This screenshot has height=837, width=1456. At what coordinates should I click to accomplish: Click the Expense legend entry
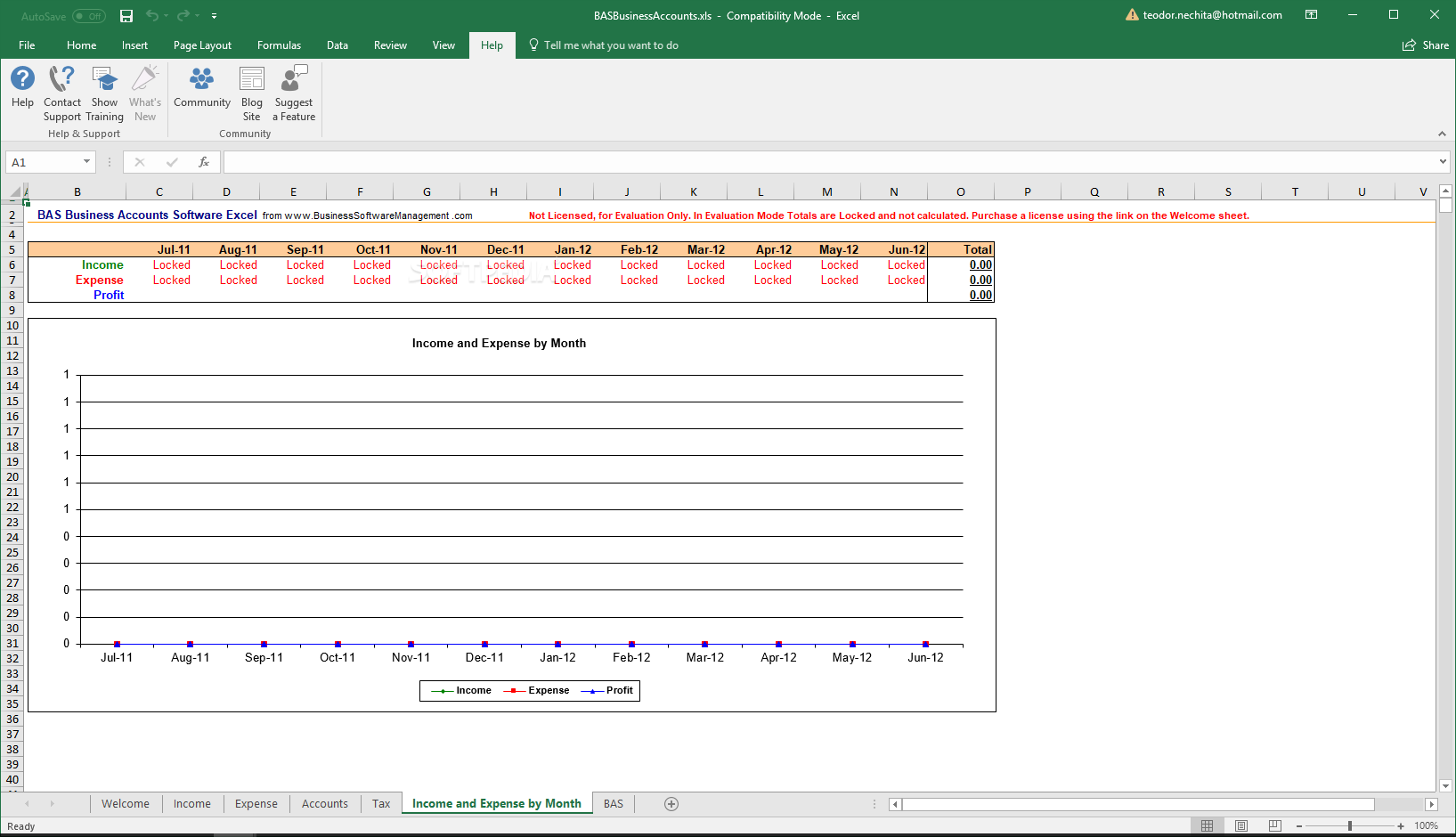pos(536,690)
